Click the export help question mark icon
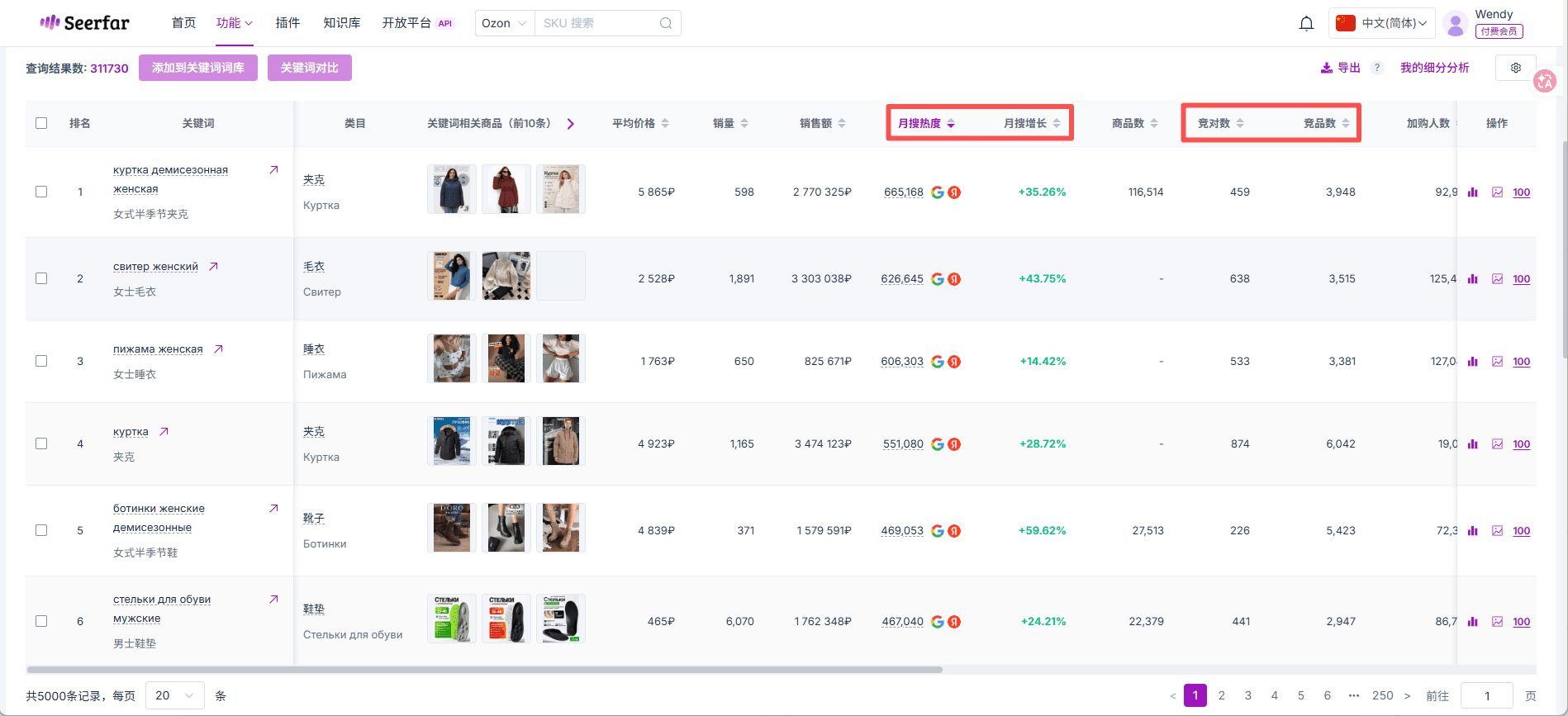The height and width of the screenshot is (716, 1568). click(1377, 68)
